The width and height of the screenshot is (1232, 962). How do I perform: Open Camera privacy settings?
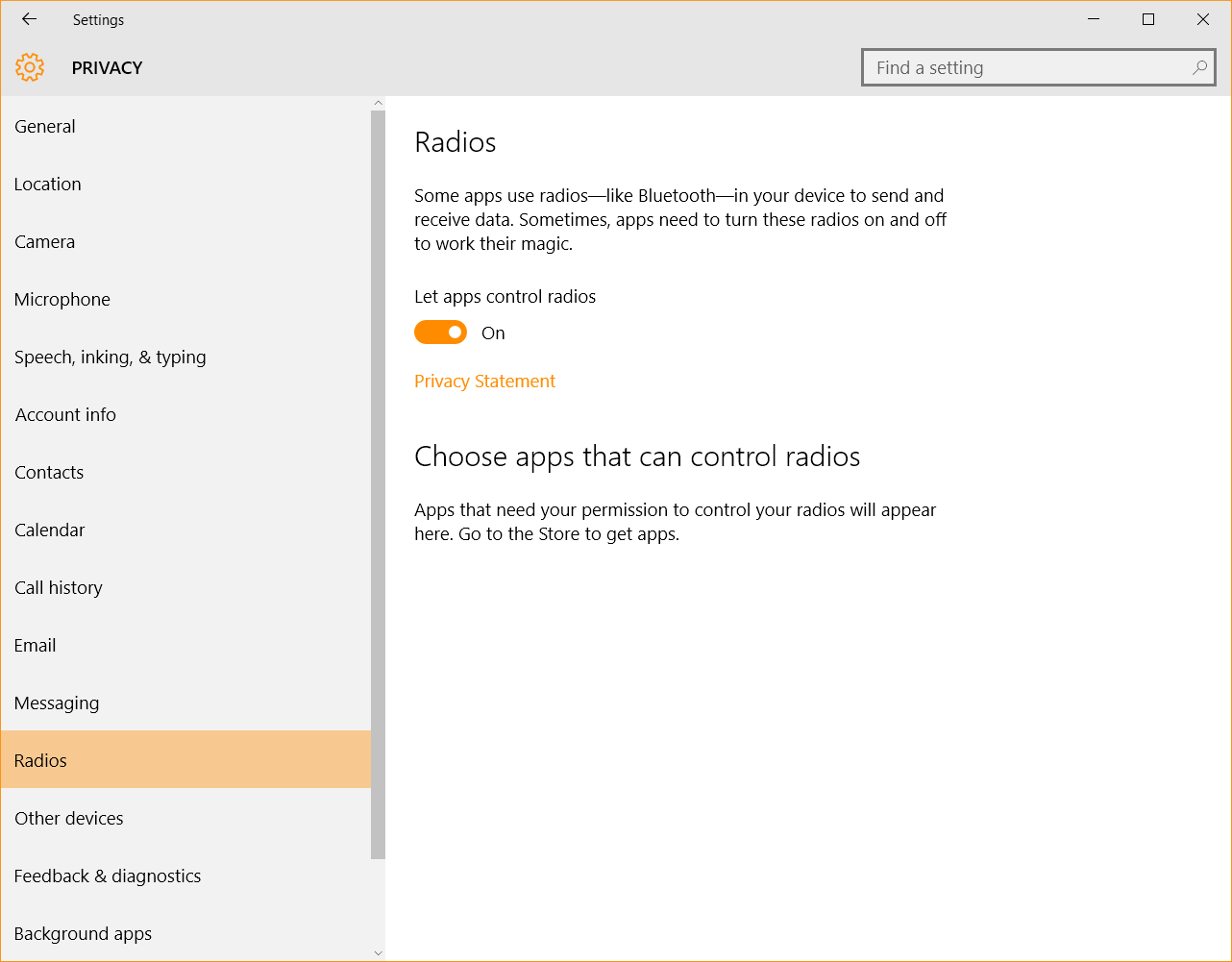[x=185, y=241]
